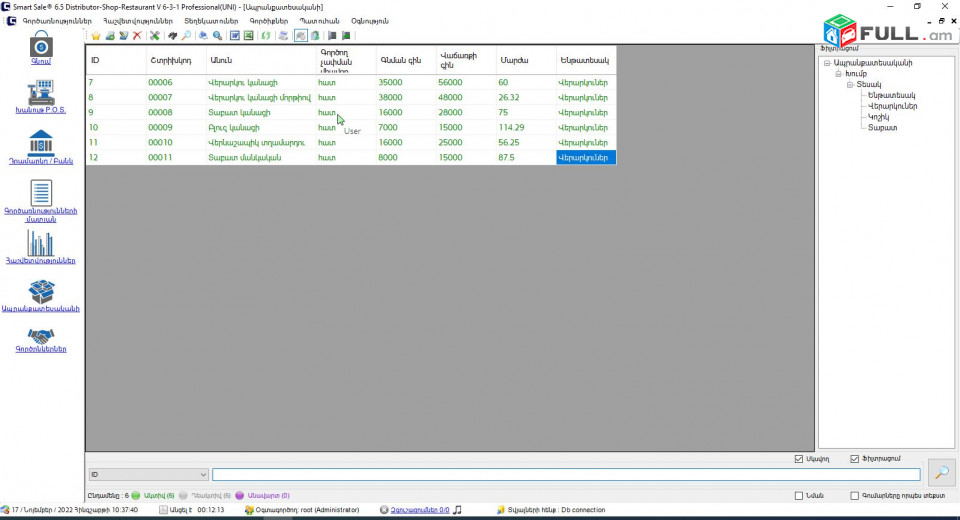Click the green add-sheet toolbar icon

(x=110, y=36)
